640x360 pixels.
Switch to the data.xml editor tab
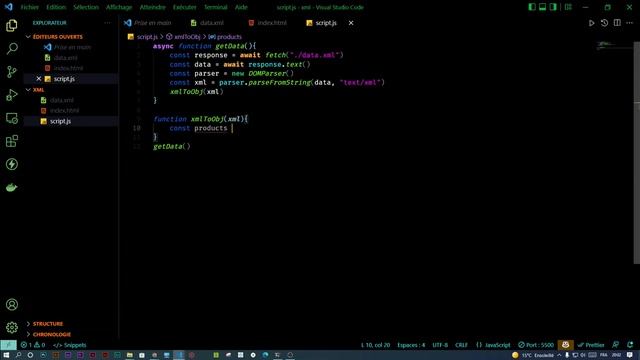click(x=208, y=23)
